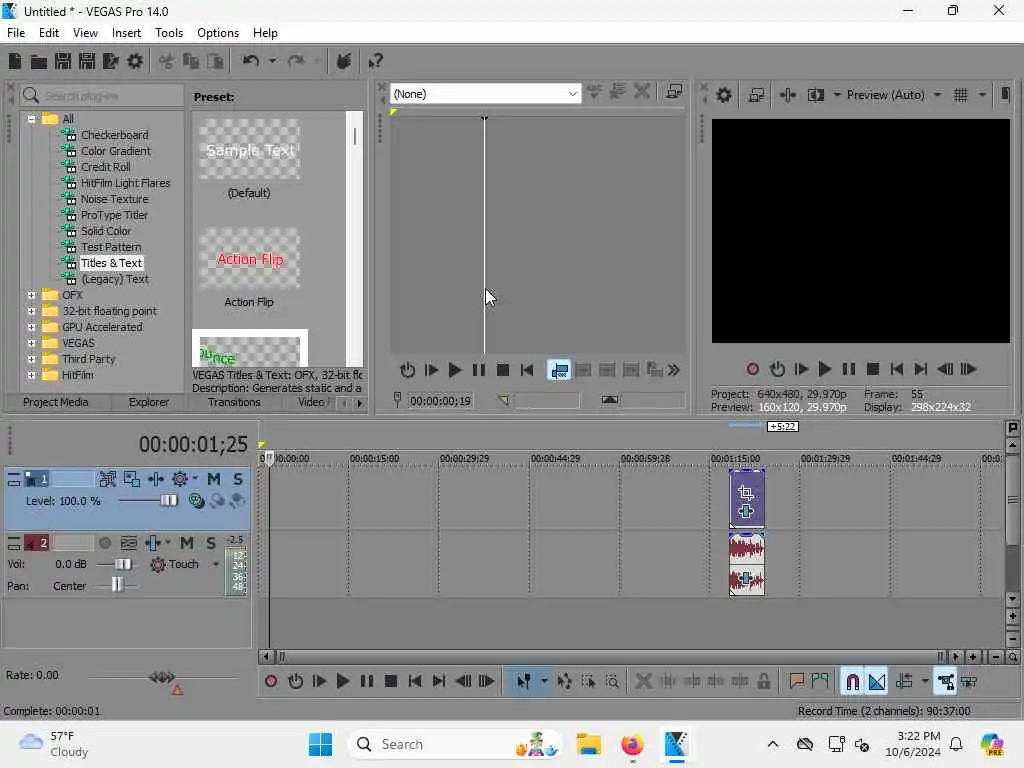
Task: Toggle Enable Snapping magnet icon
Action: [852, 681]
